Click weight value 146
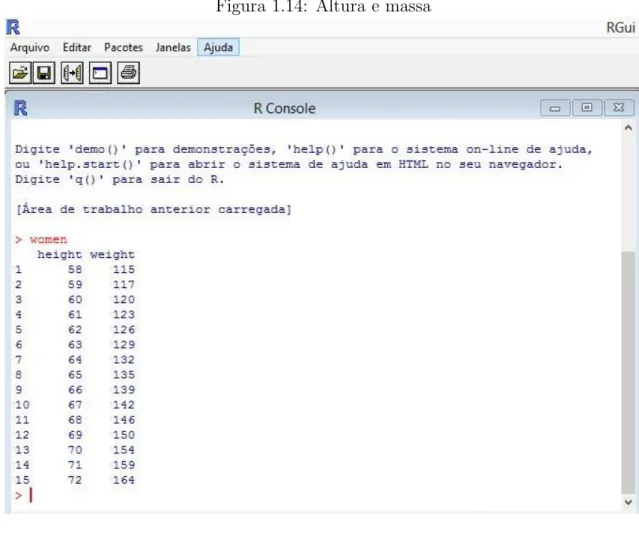 click(124, 420)
